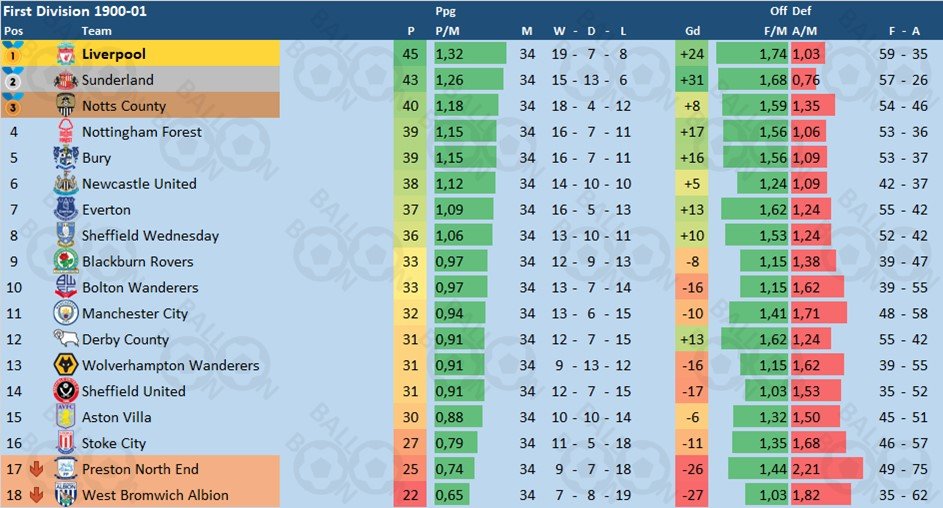The image size is (943, 508).
Task: Click Preston North End relegation arrow
Action: 36,469
